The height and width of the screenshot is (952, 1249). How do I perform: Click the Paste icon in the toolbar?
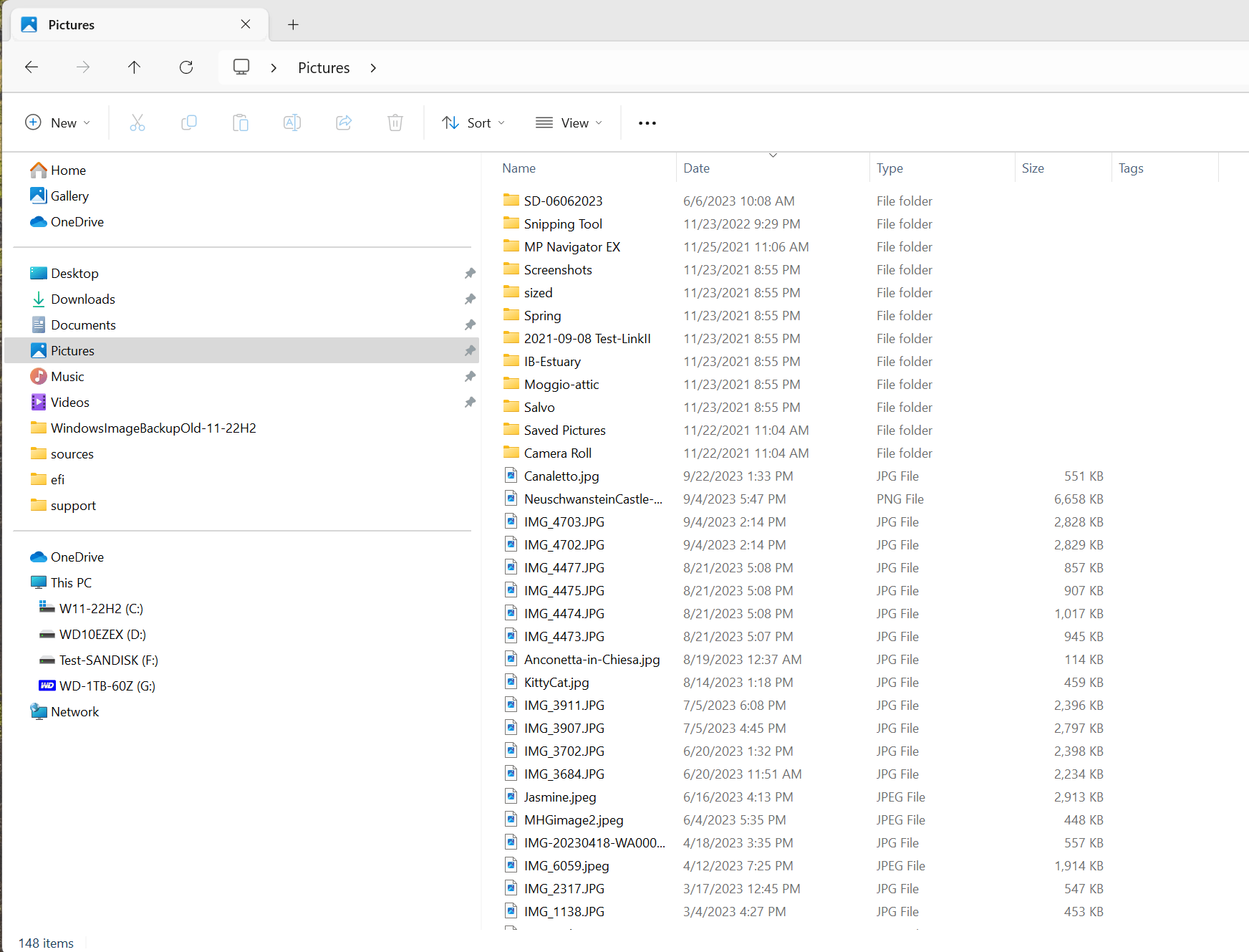pos(241,122)
